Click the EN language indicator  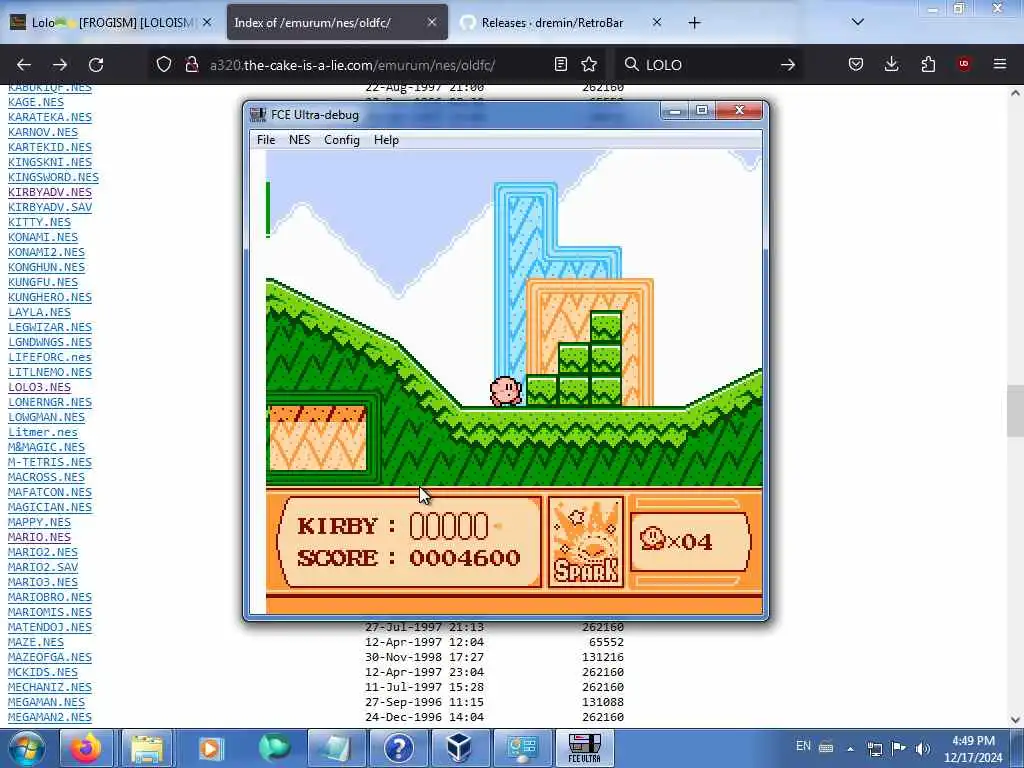[x=803, y=746]
